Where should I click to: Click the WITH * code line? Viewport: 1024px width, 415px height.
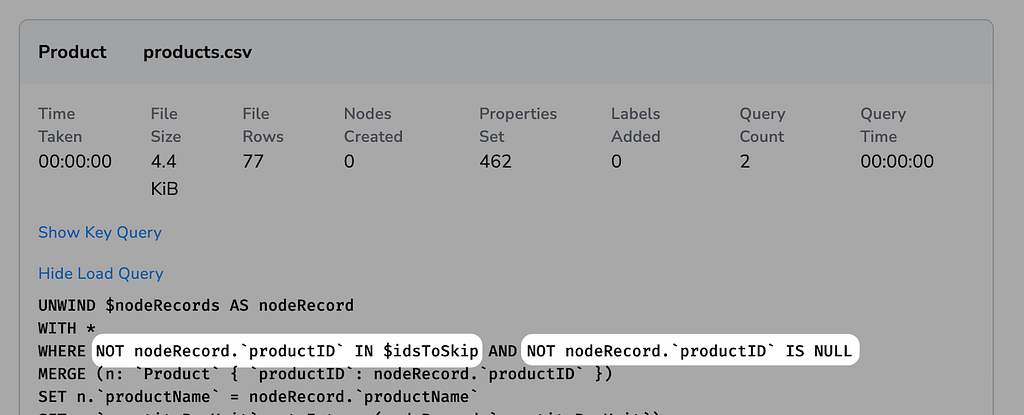click(x=66, y=328)
